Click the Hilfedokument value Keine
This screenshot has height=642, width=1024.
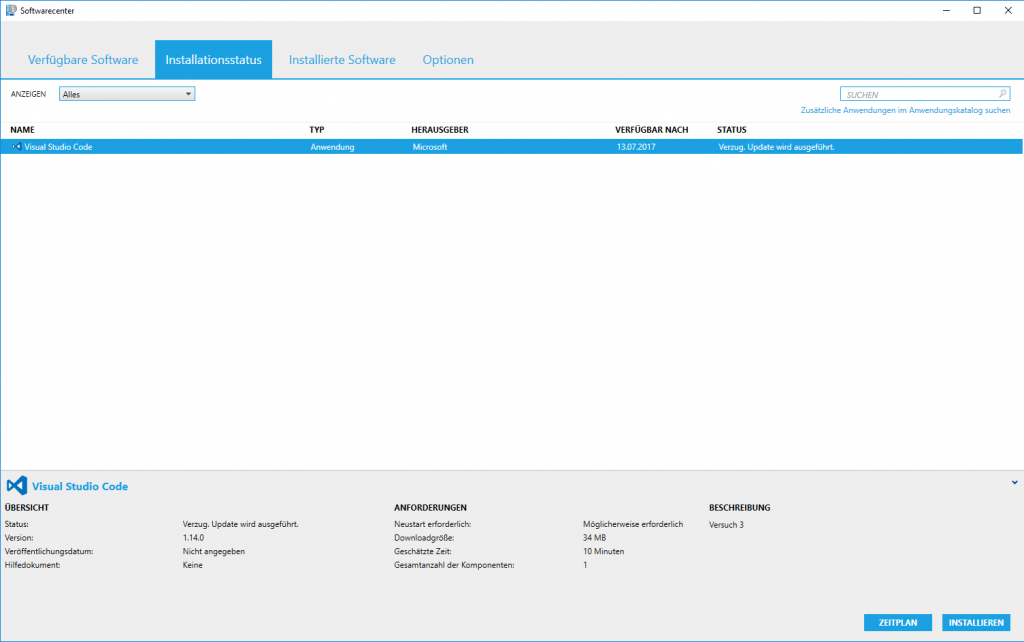193,565
